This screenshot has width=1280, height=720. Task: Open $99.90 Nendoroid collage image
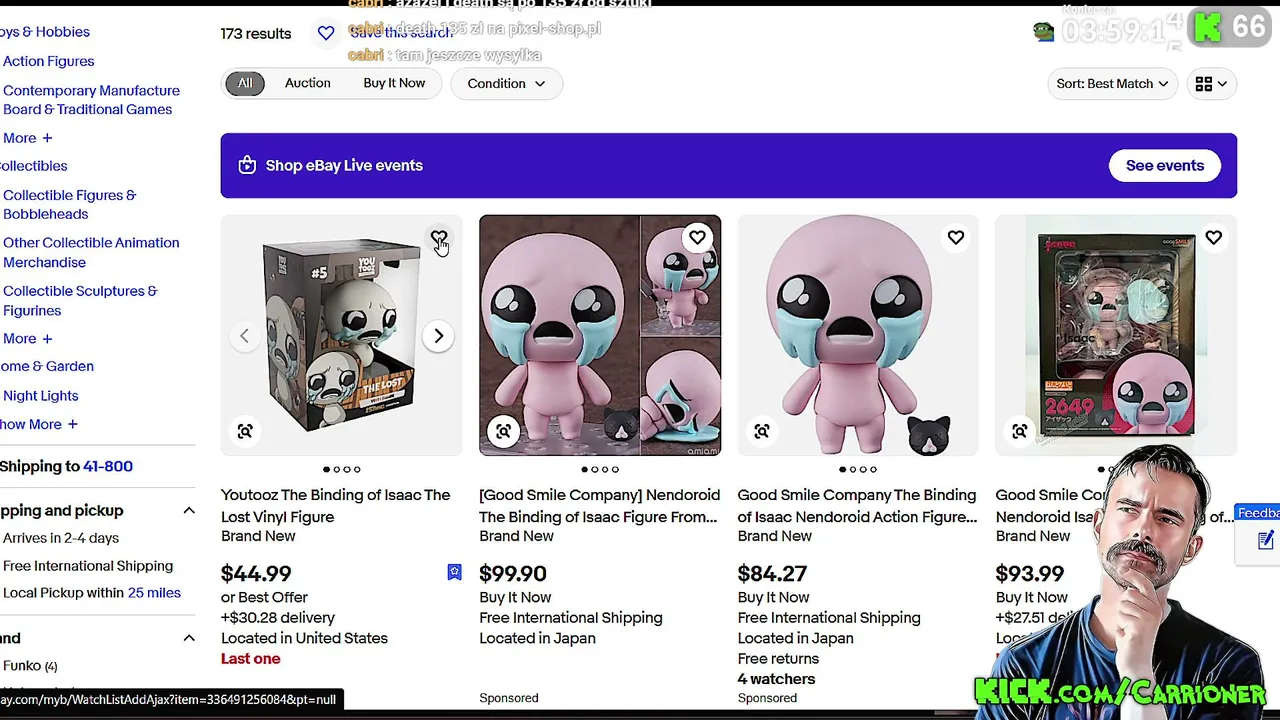[x=600, y=336]
